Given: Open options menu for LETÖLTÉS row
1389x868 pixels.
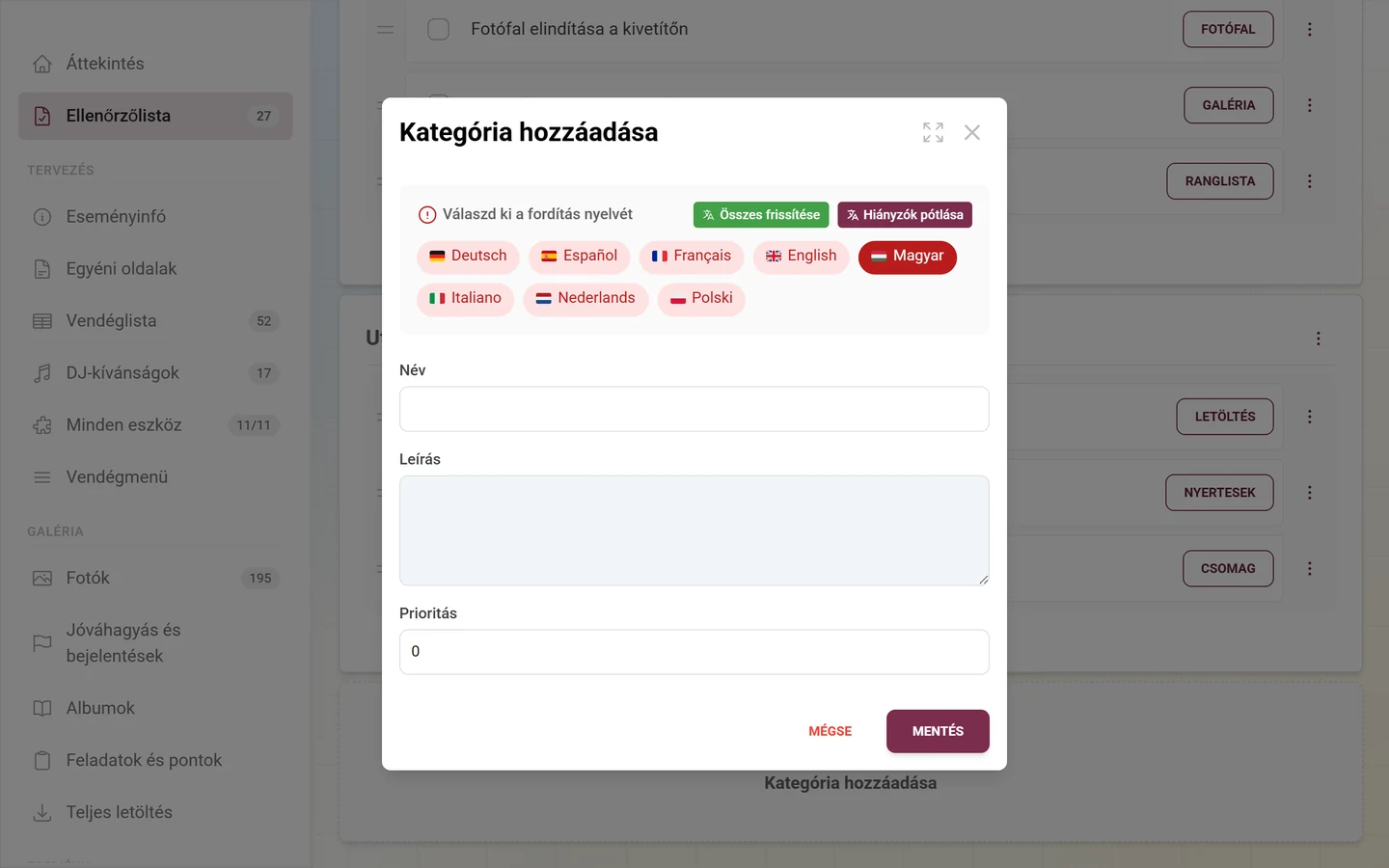Looking at the screenshot, I should pos(1310,417).
